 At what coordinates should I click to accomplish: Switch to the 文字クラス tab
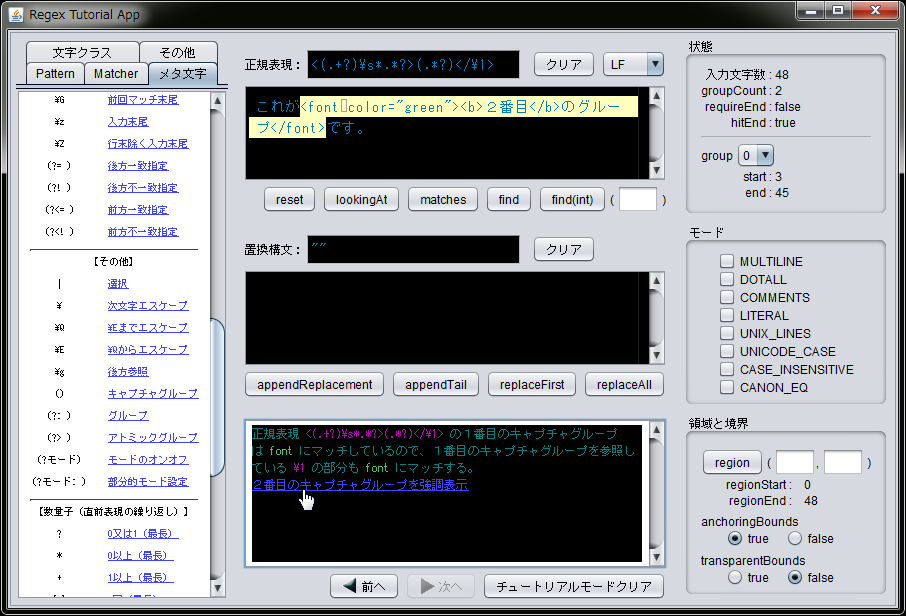[82, 52]
